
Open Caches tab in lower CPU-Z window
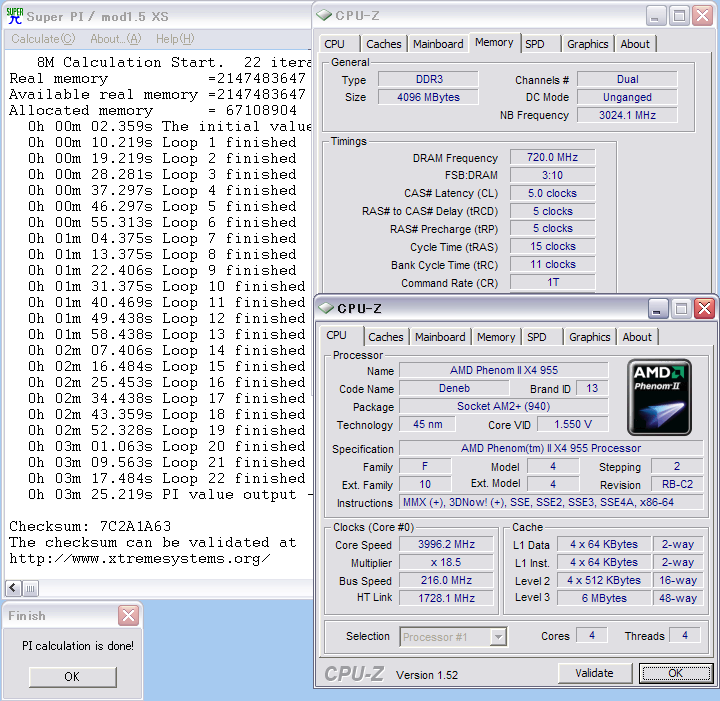pyautogui.click(x=386, y=337)
